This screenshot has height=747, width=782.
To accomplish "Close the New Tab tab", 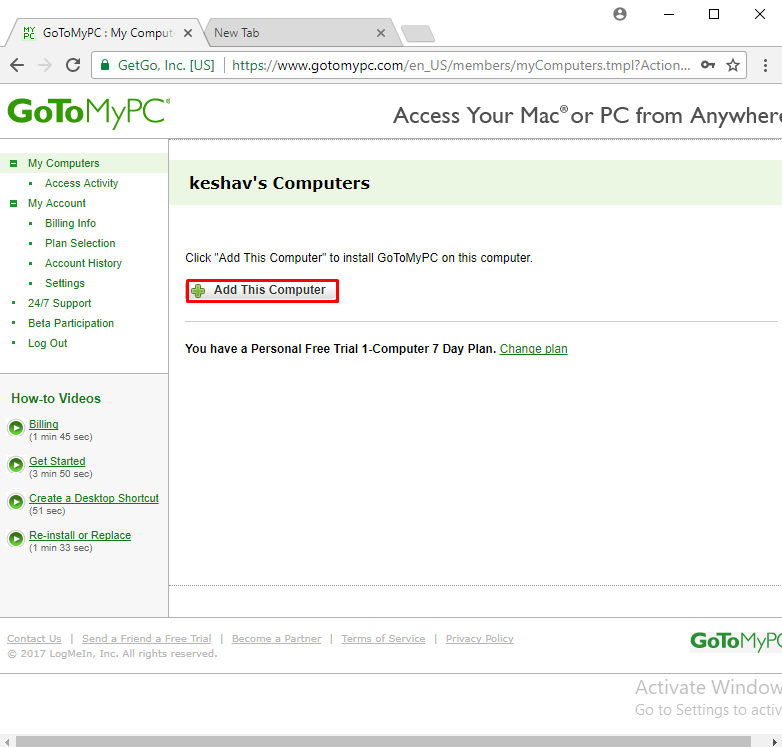I will pos(381,33).
